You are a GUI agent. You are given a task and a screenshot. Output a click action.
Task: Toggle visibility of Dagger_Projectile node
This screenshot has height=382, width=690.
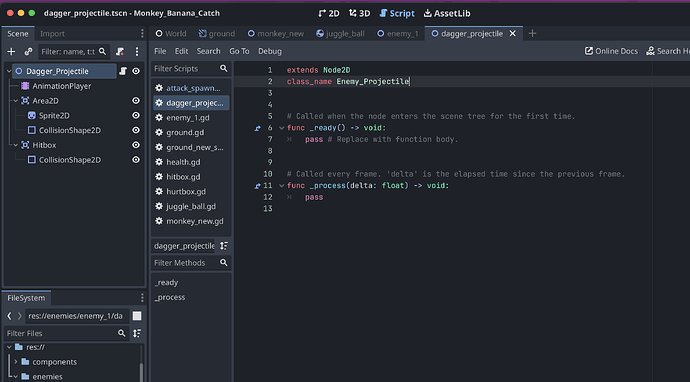136,71
